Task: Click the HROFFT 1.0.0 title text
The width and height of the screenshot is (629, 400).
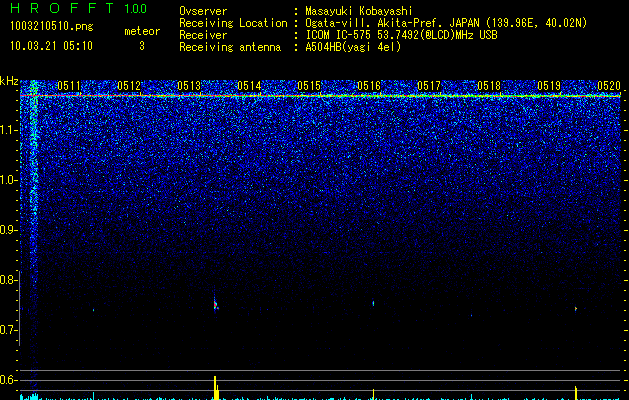Action: pos(78,8)
